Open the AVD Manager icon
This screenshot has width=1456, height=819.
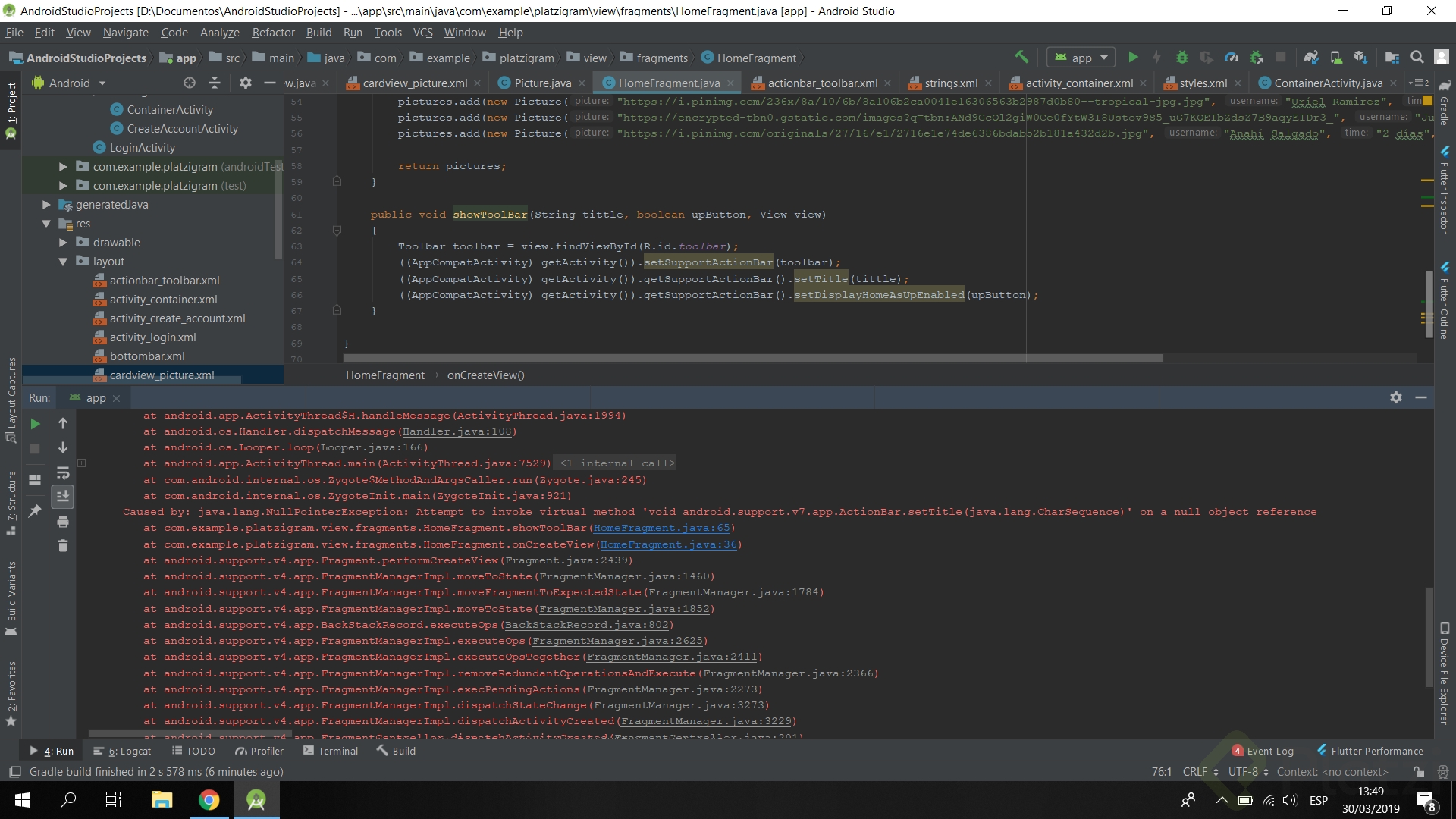coord(1336,57)
